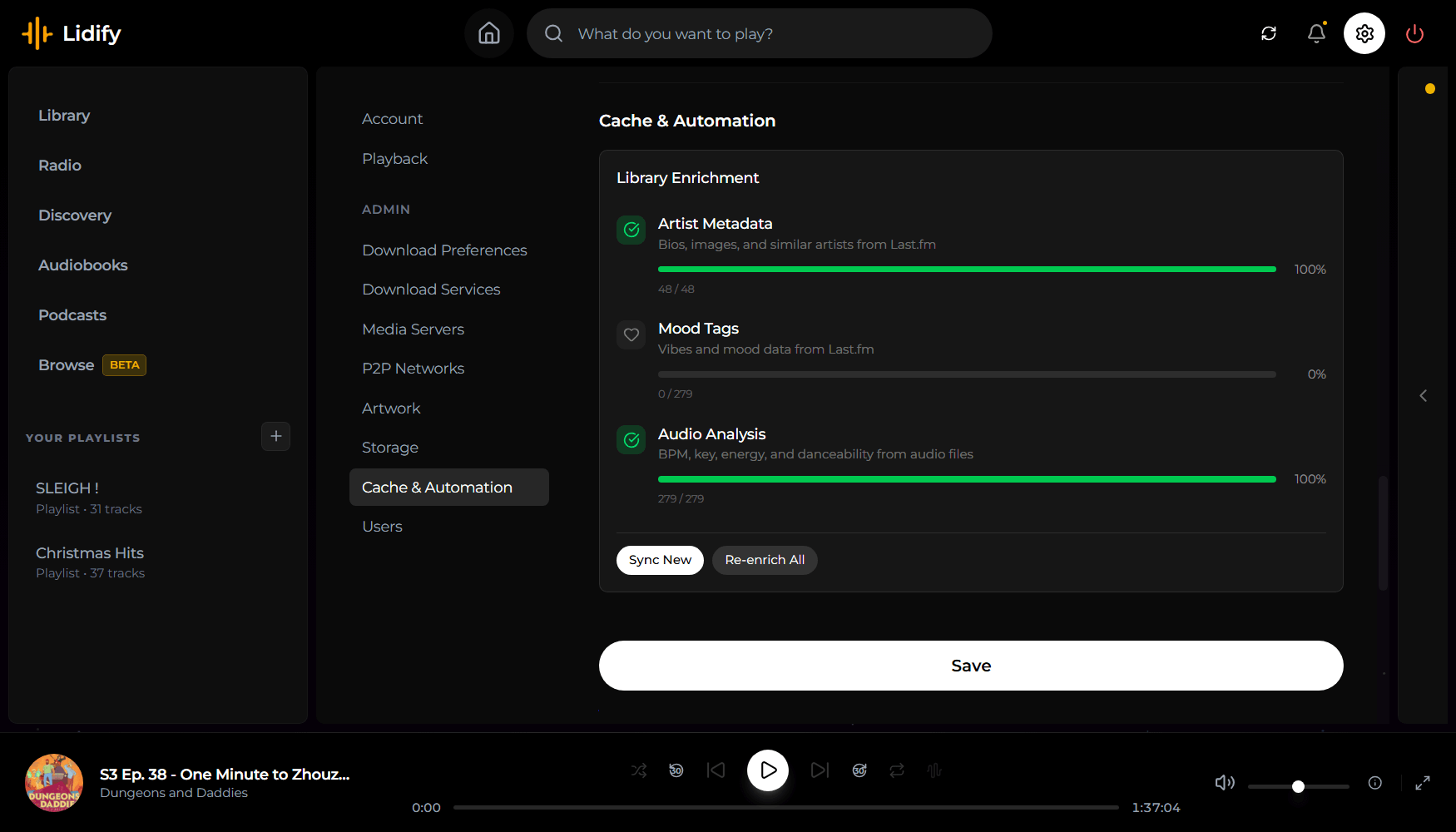This screenshot has width=1456, height=832.
Task: Select Account settings section
Action: (392, 119)
